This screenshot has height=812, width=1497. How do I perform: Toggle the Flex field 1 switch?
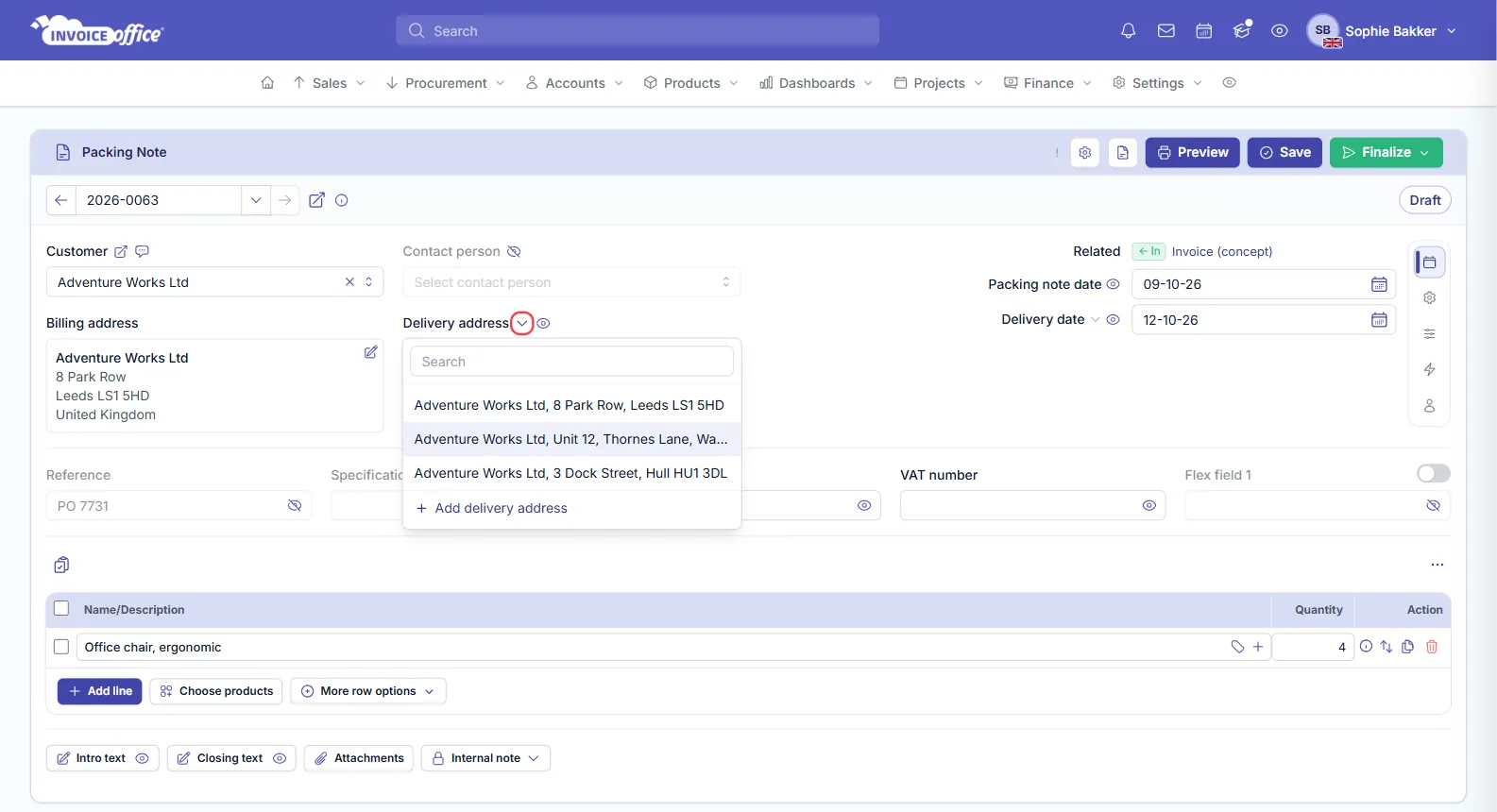pos(1434,474)
